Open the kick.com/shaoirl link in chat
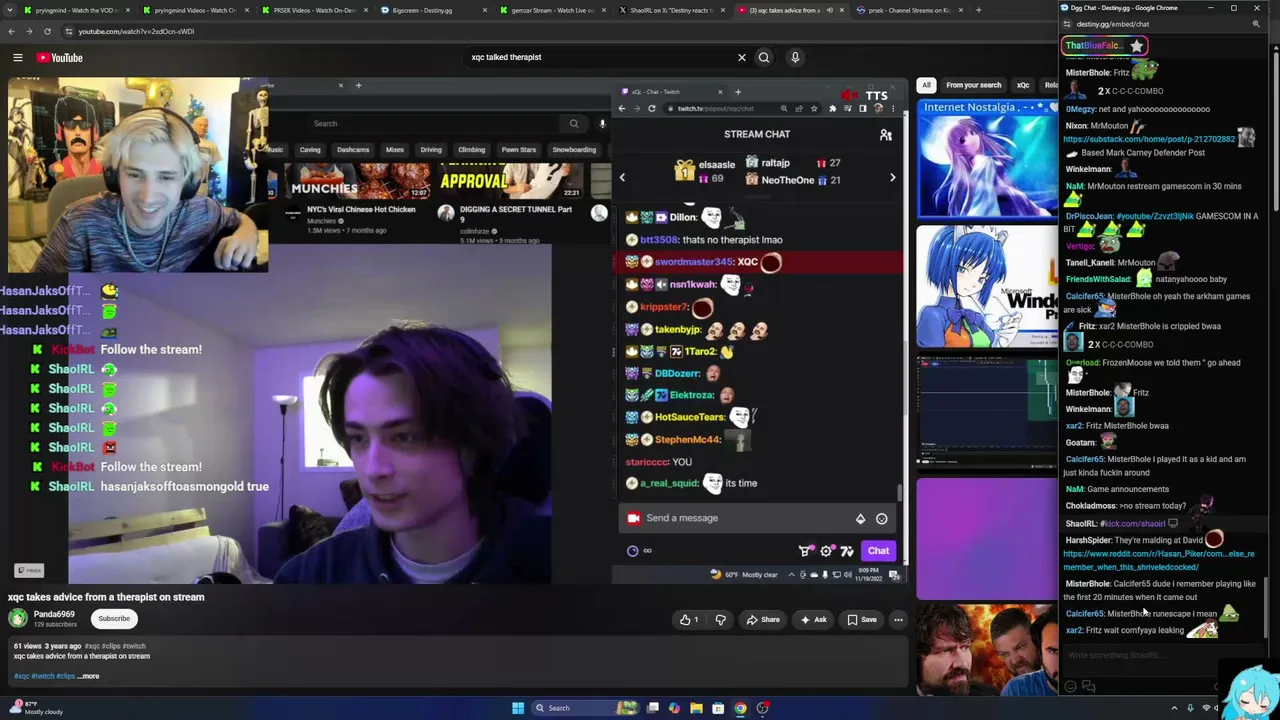 (x=1133, y=523)
